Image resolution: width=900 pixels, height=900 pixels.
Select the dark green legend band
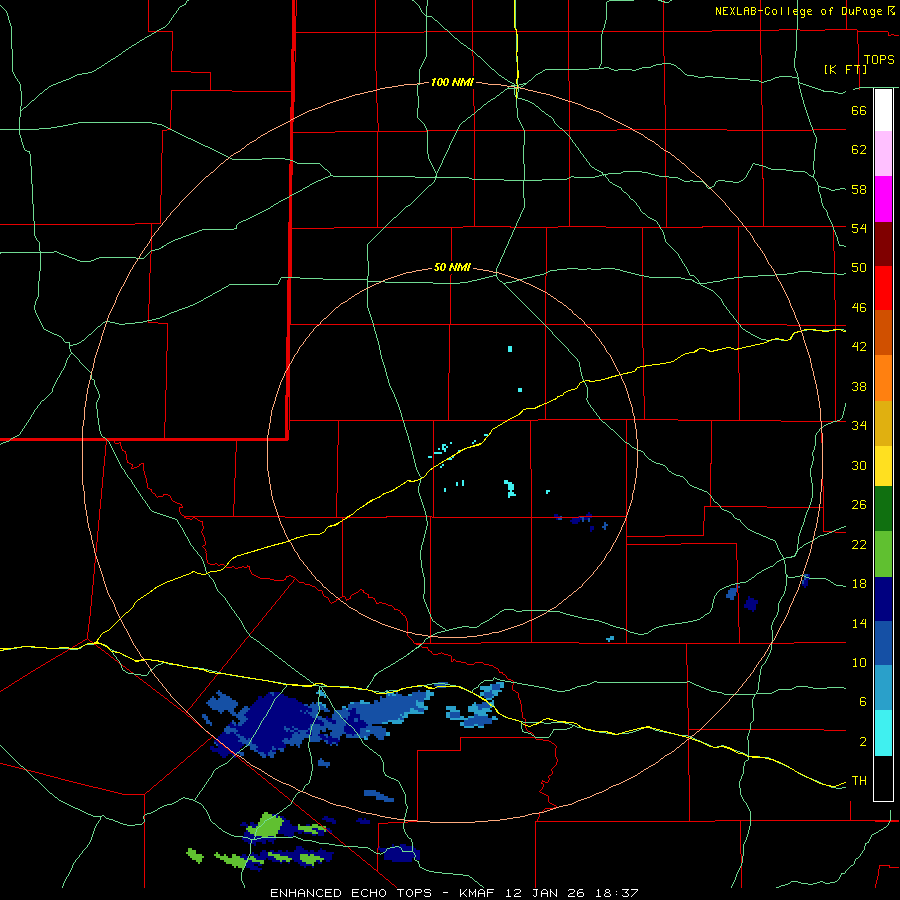(x=883, y=509)
